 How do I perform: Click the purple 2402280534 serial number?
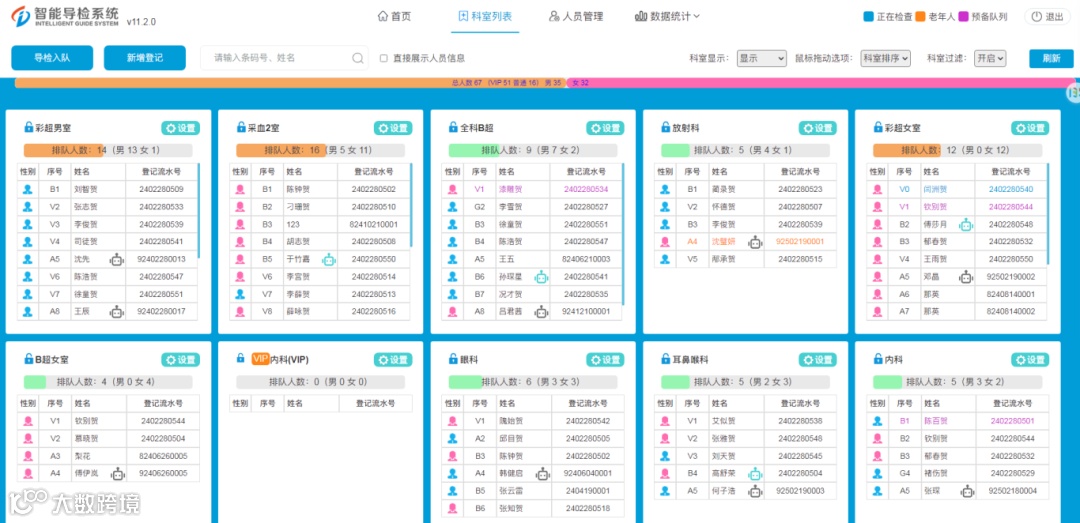(x=586, y=189)
